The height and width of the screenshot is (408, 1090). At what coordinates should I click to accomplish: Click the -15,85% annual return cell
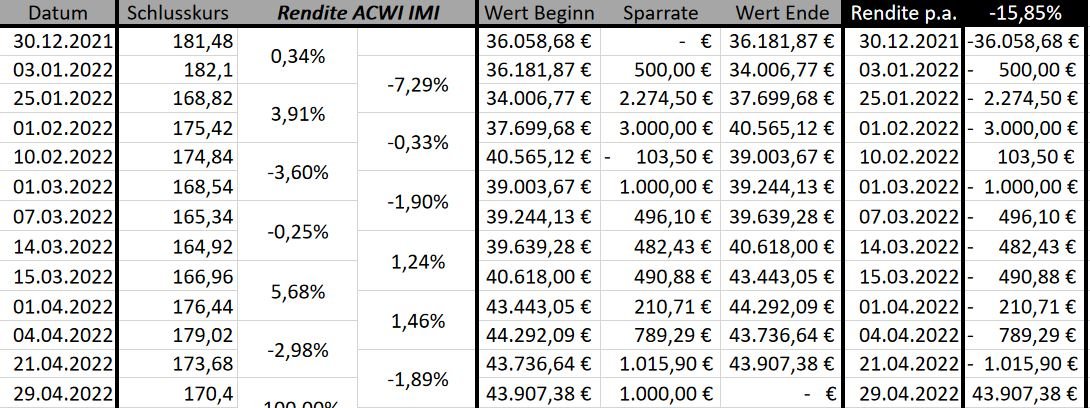click(1024, 14)
